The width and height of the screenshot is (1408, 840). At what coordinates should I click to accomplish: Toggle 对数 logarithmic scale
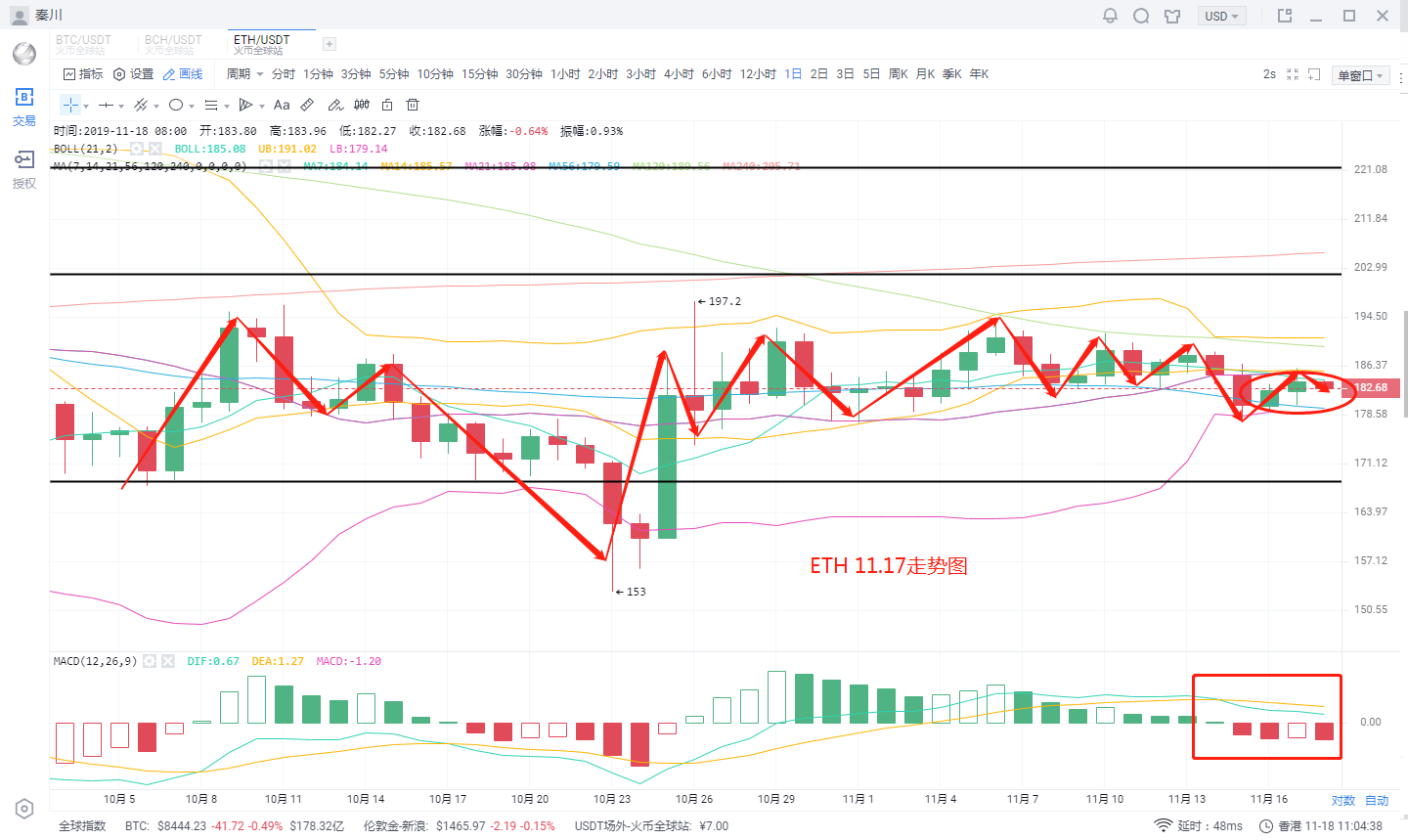click(x=1343, y=800)
